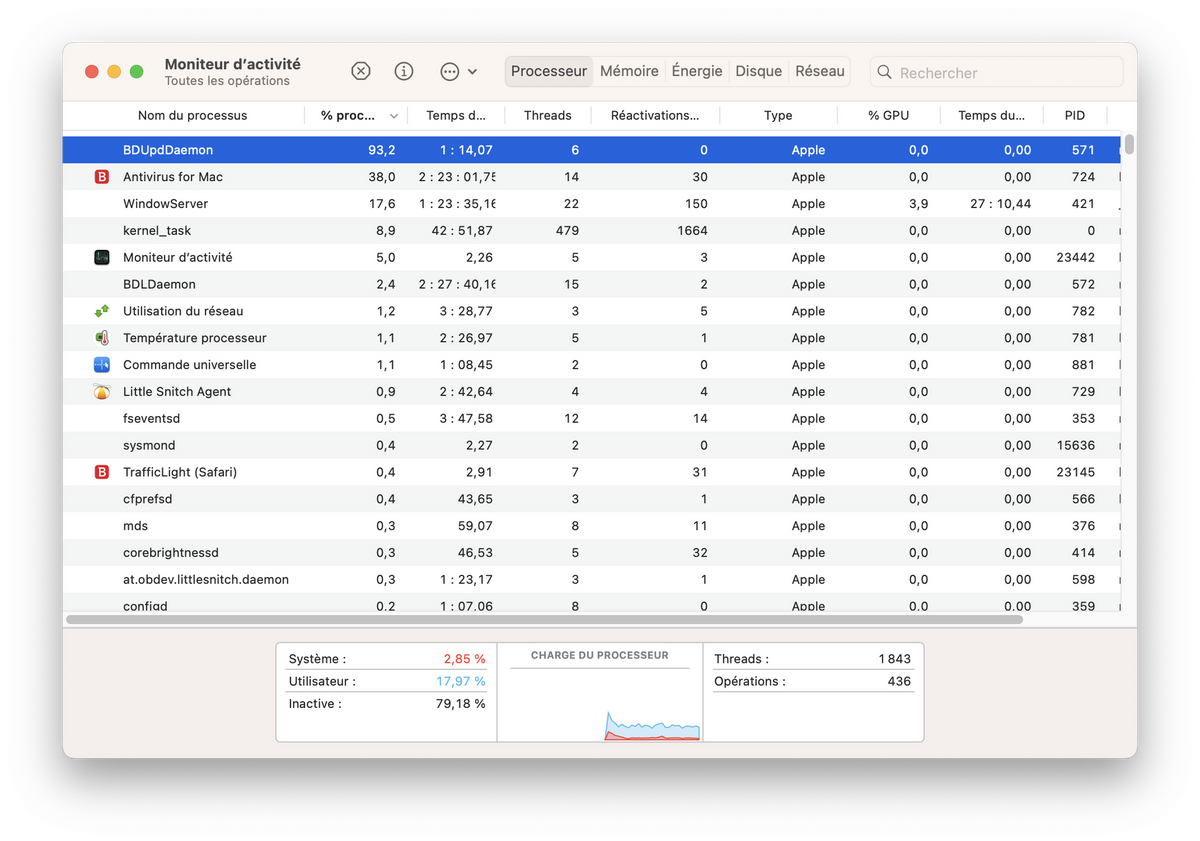The height and width of the screenshot is (841, 1200).
Task: Click the Rechercher search field
Action: coord(996,72)
